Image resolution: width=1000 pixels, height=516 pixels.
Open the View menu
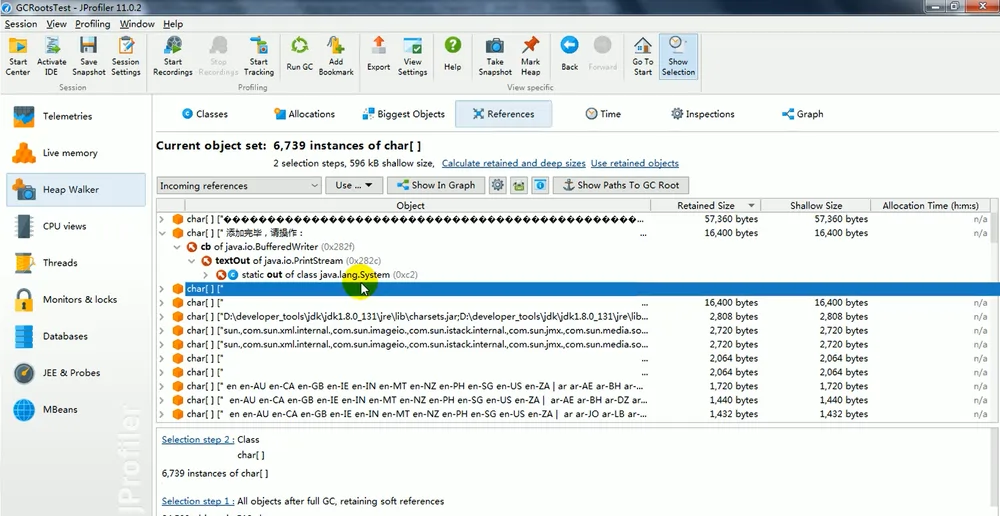click(x=56, y=24)
